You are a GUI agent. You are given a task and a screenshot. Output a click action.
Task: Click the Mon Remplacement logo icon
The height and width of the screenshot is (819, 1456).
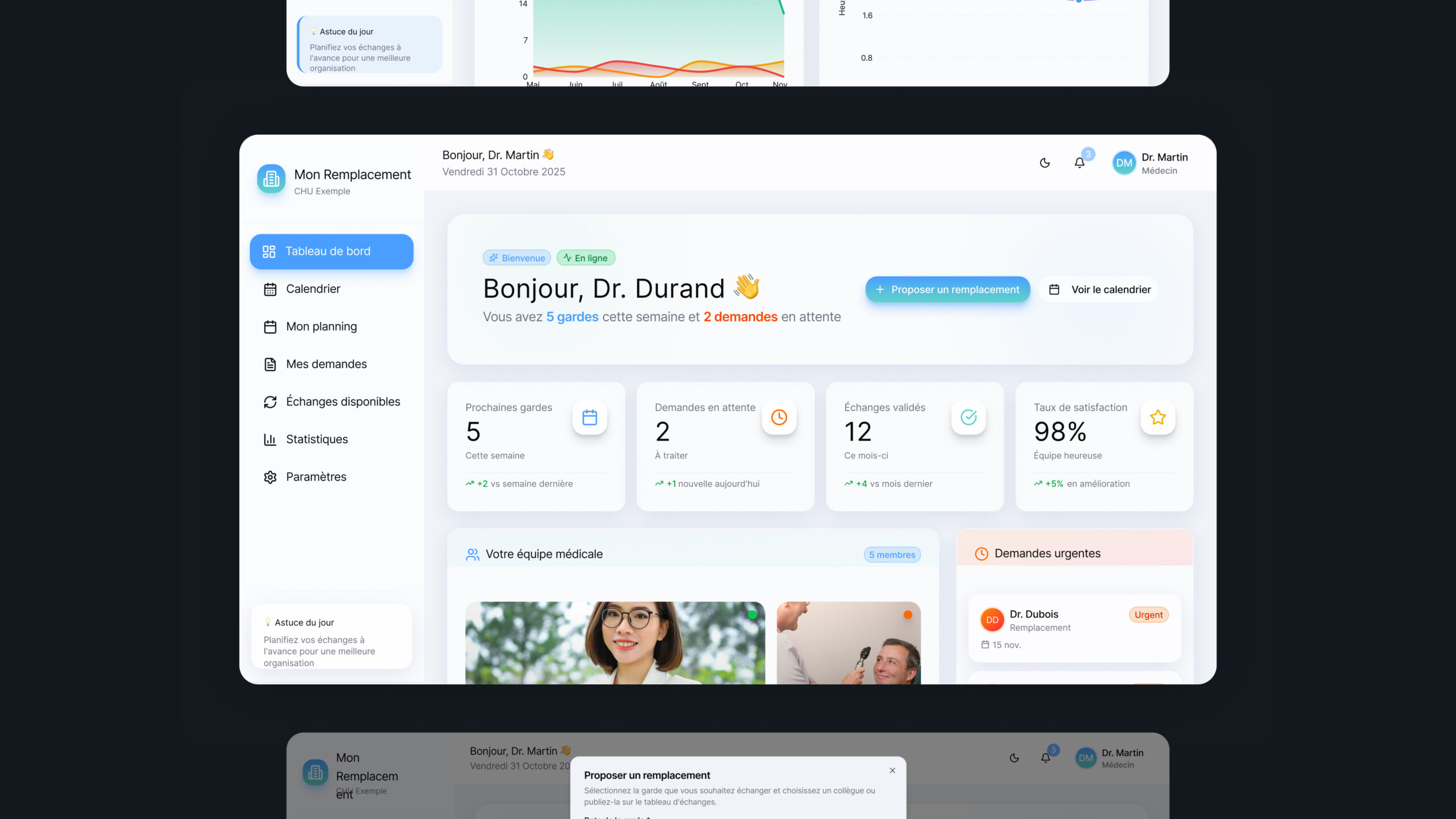[271, 179]
